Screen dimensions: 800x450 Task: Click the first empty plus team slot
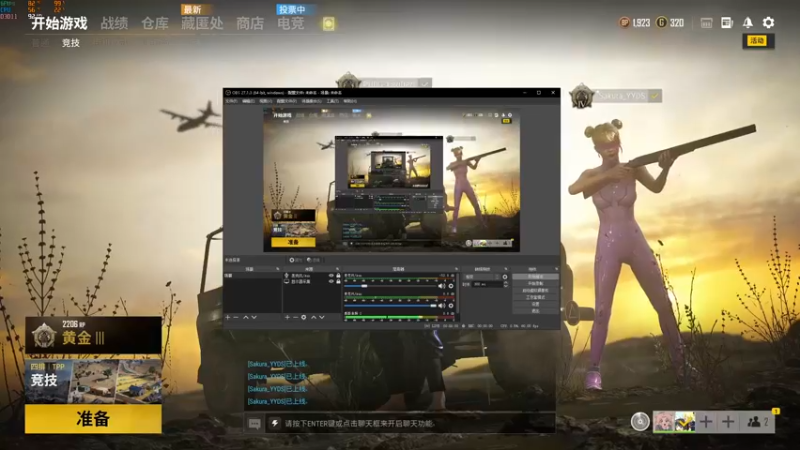pos(706,422)
